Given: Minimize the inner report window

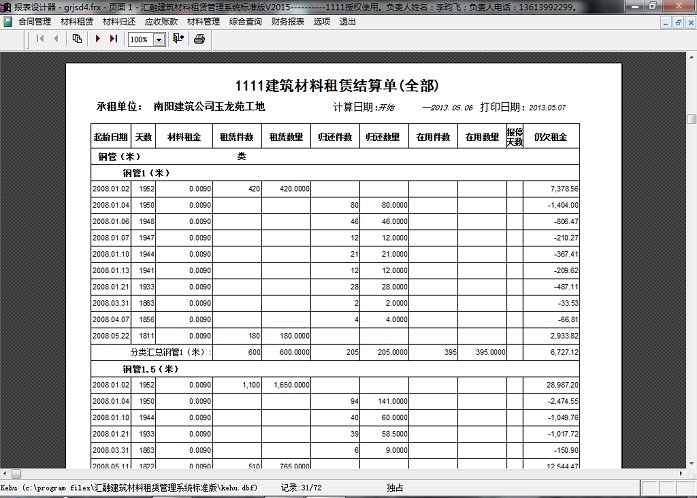Looking at the screenshot, I should (x=665, y=23).
